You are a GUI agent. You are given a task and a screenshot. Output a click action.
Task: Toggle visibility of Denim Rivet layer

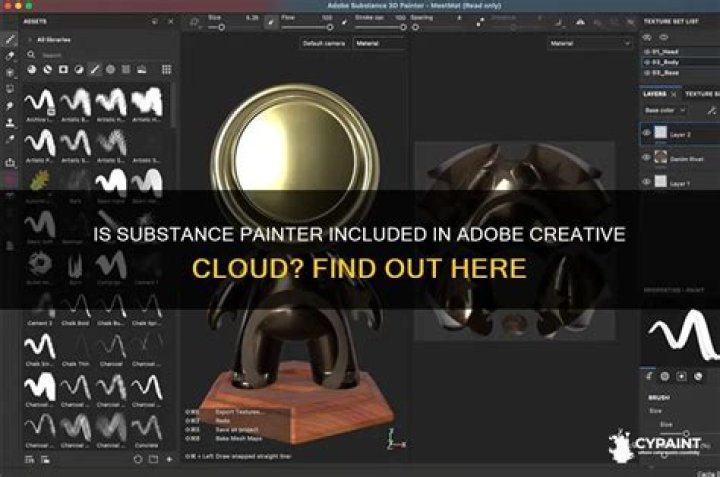coord(646,157)
